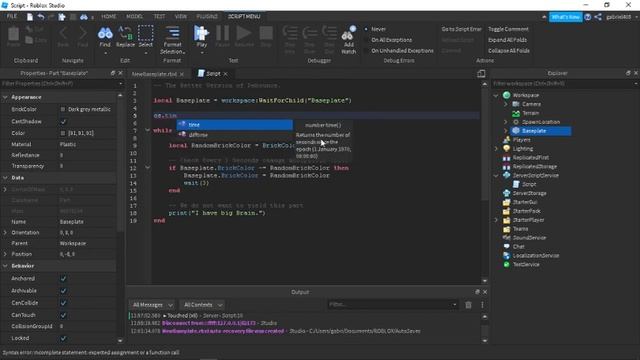Expand the Orientation property
Viewport: 640px width, 360px height.
pos(5,232)
